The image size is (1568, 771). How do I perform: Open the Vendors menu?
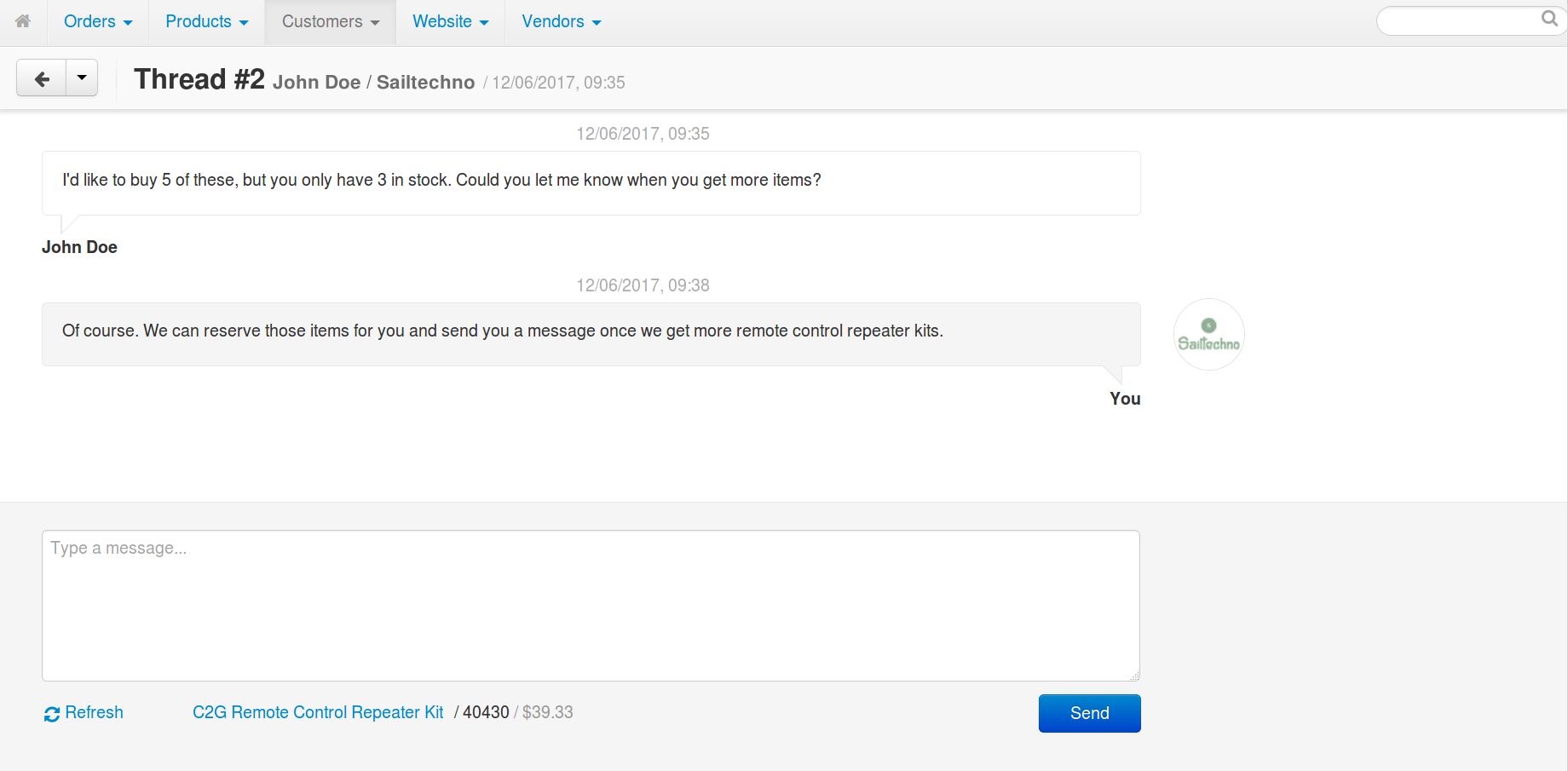click(x=562, y=22)
